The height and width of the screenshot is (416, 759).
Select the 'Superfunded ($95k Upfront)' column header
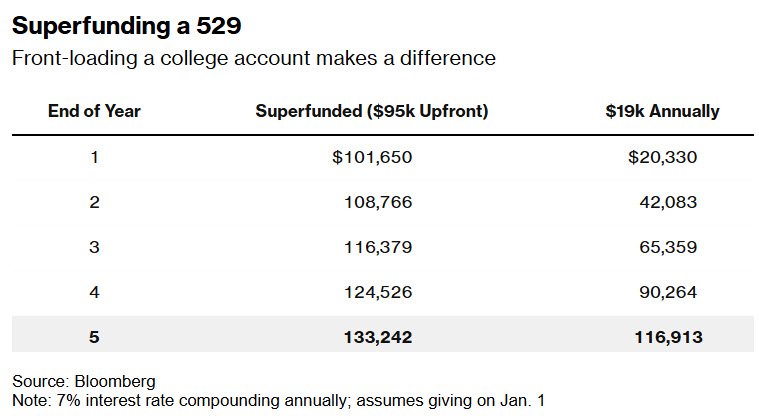pyautogui.click(x=372, y=111)
